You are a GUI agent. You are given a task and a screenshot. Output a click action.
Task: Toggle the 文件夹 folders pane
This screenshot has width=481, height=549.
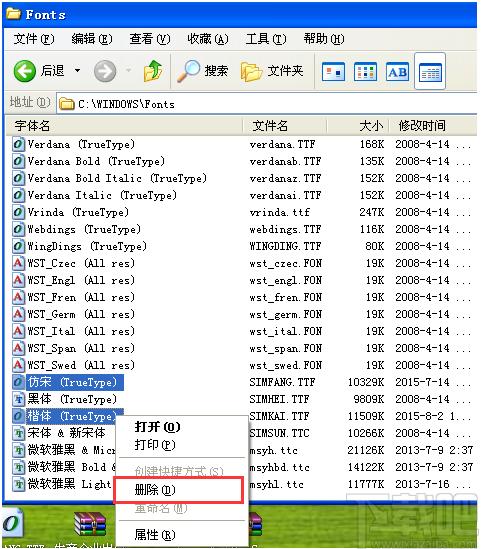coord(272,71)
